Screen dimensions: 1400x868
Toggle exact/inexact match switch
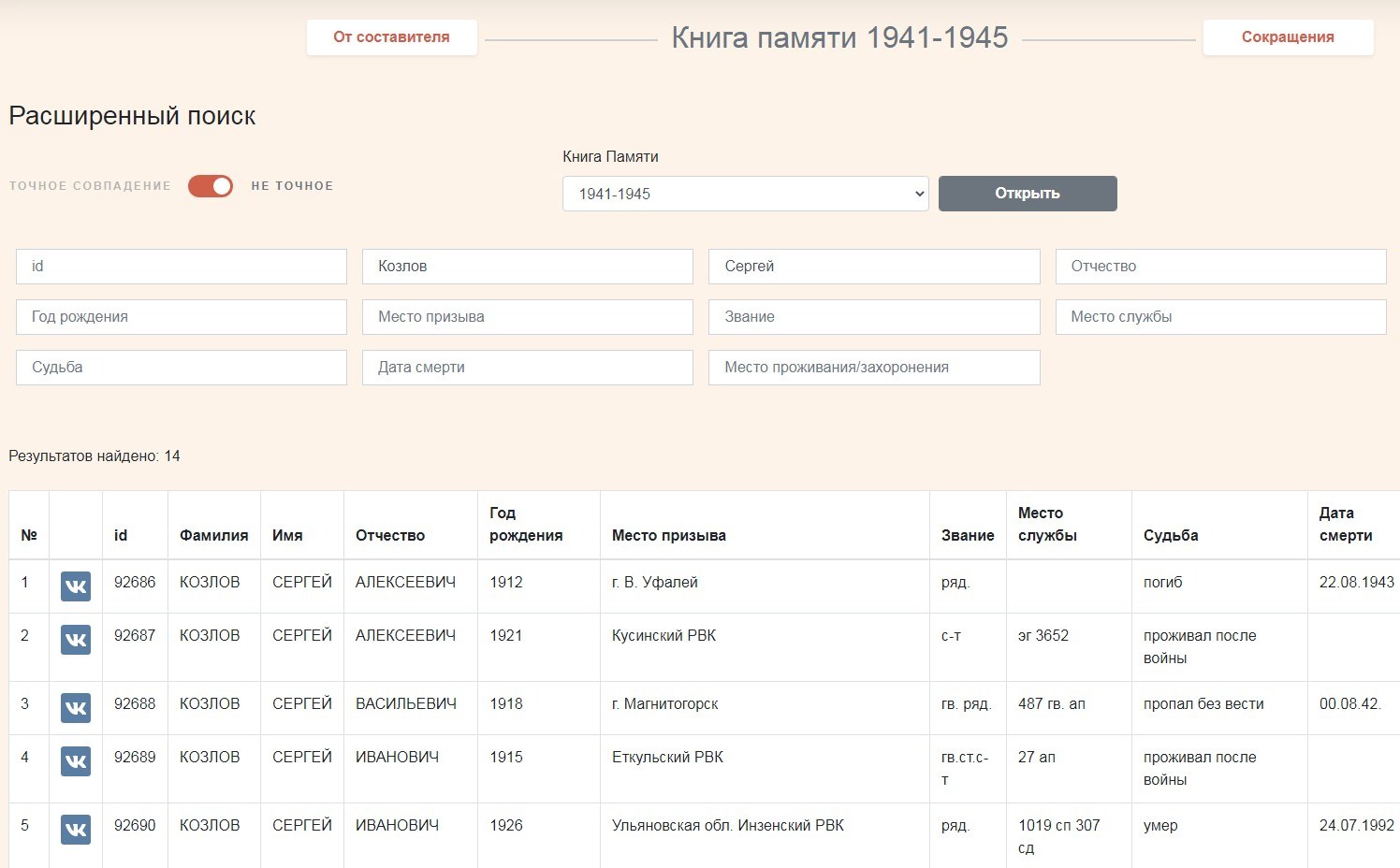point(211,186)
